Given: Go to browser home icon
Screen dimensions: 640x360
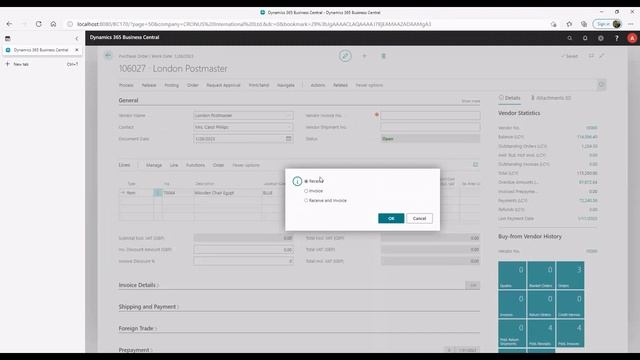Looking at the screenshot, I should pos(53,24).
